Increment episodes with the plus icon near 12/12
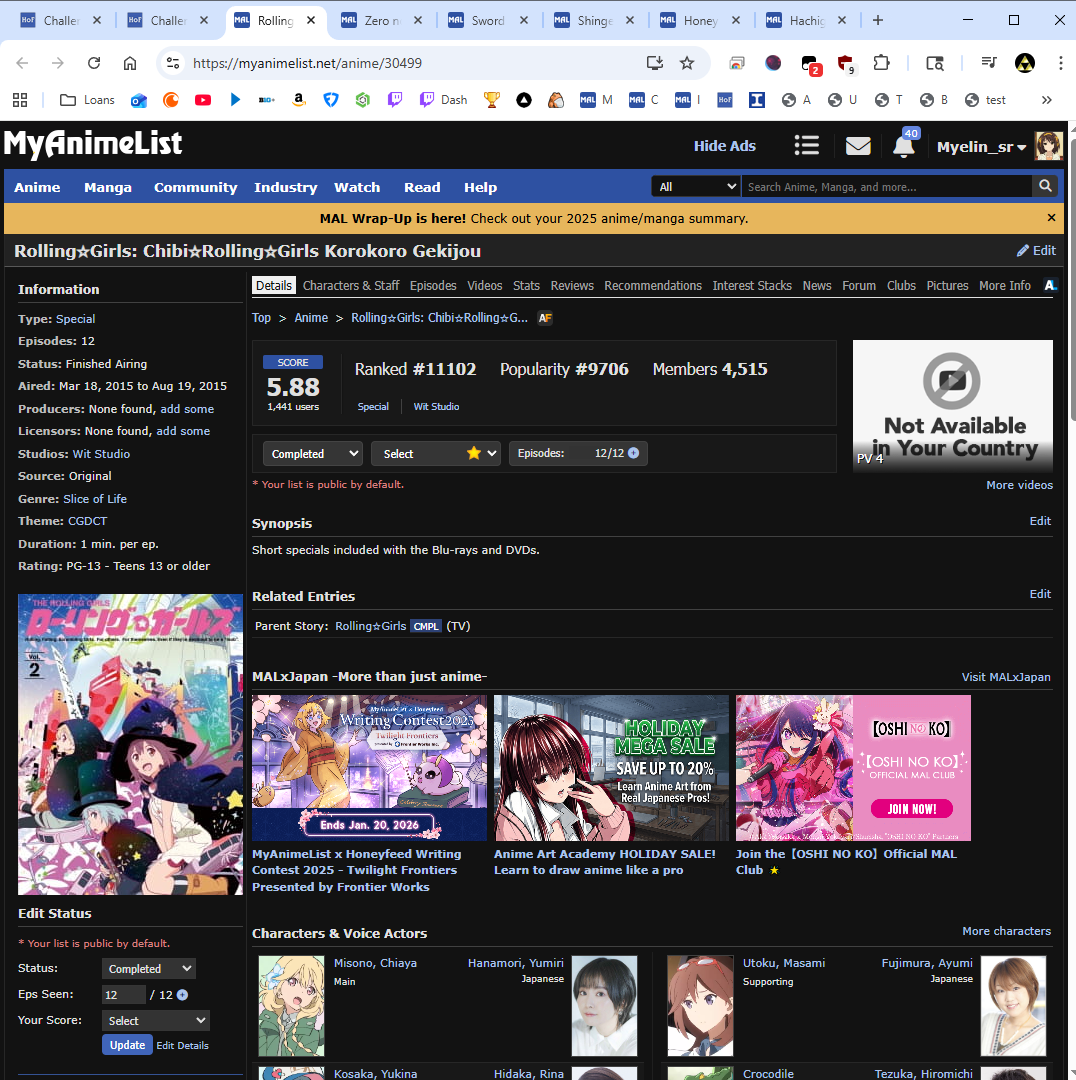The height and width of the screenshot is (1080, 1076). point(634,453)
